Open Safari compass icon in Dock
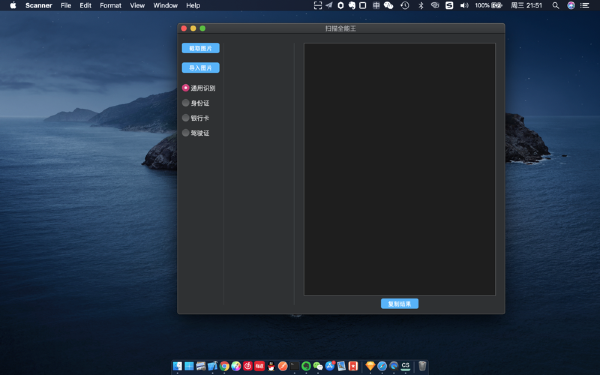The width and height of the screenshot is (600, 375). coord(382,366)
